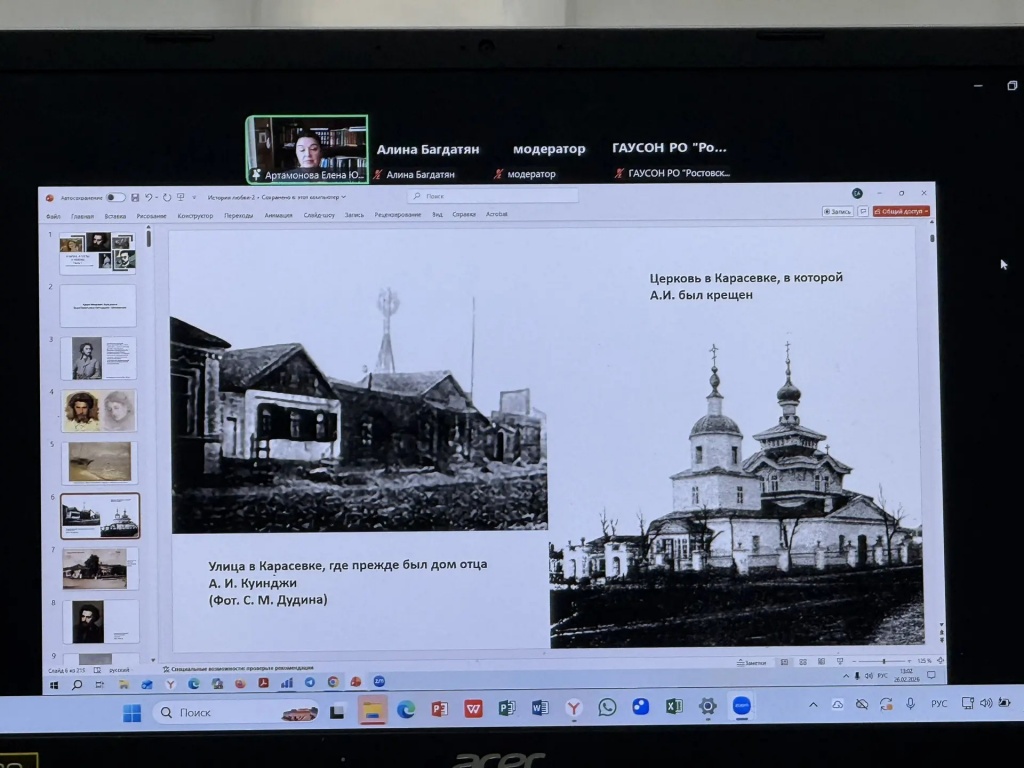Image resolution: width=1024 pixels, height=768 pixels.
Task: Open the Вставка ribbon tab
Action: pos(115,215)
